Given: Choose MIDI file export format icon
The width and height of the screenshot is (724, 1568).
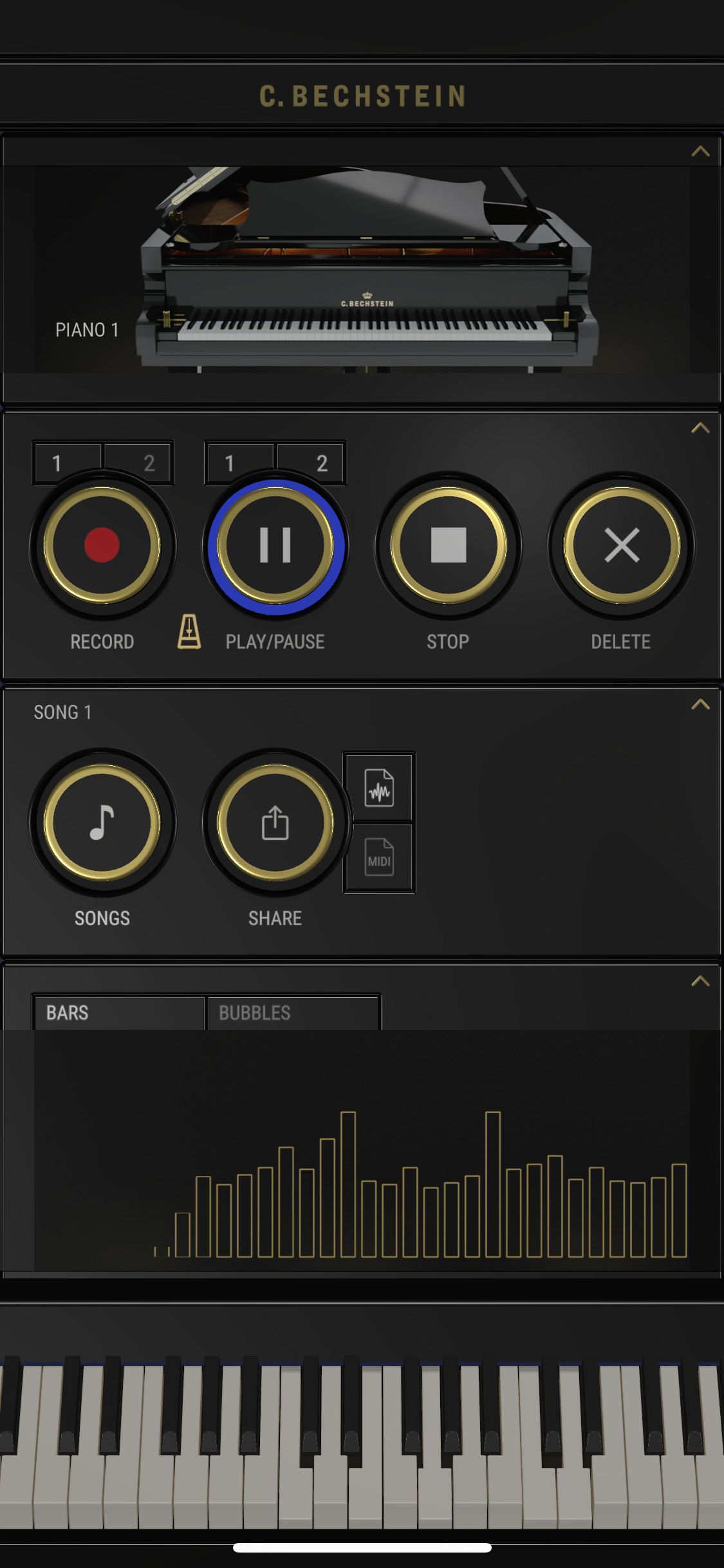Looking at the screenshot, I should coord(379,857).
